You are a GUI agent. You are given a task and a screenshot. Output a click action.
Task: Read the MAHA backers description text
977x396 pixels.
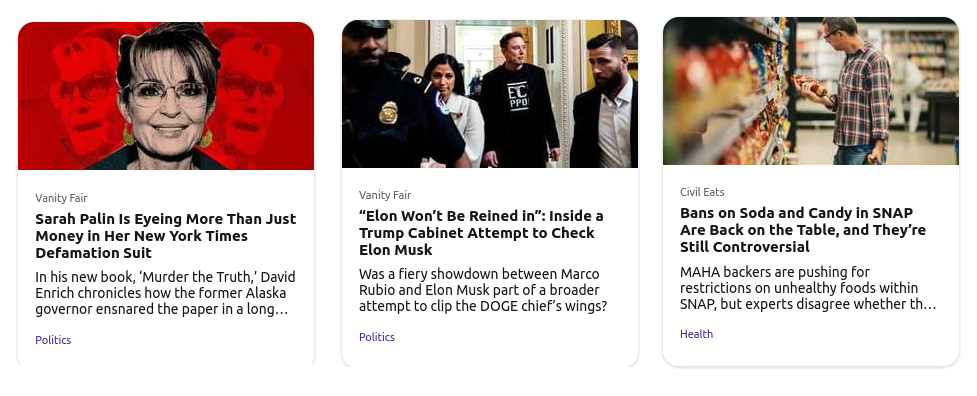808,288
